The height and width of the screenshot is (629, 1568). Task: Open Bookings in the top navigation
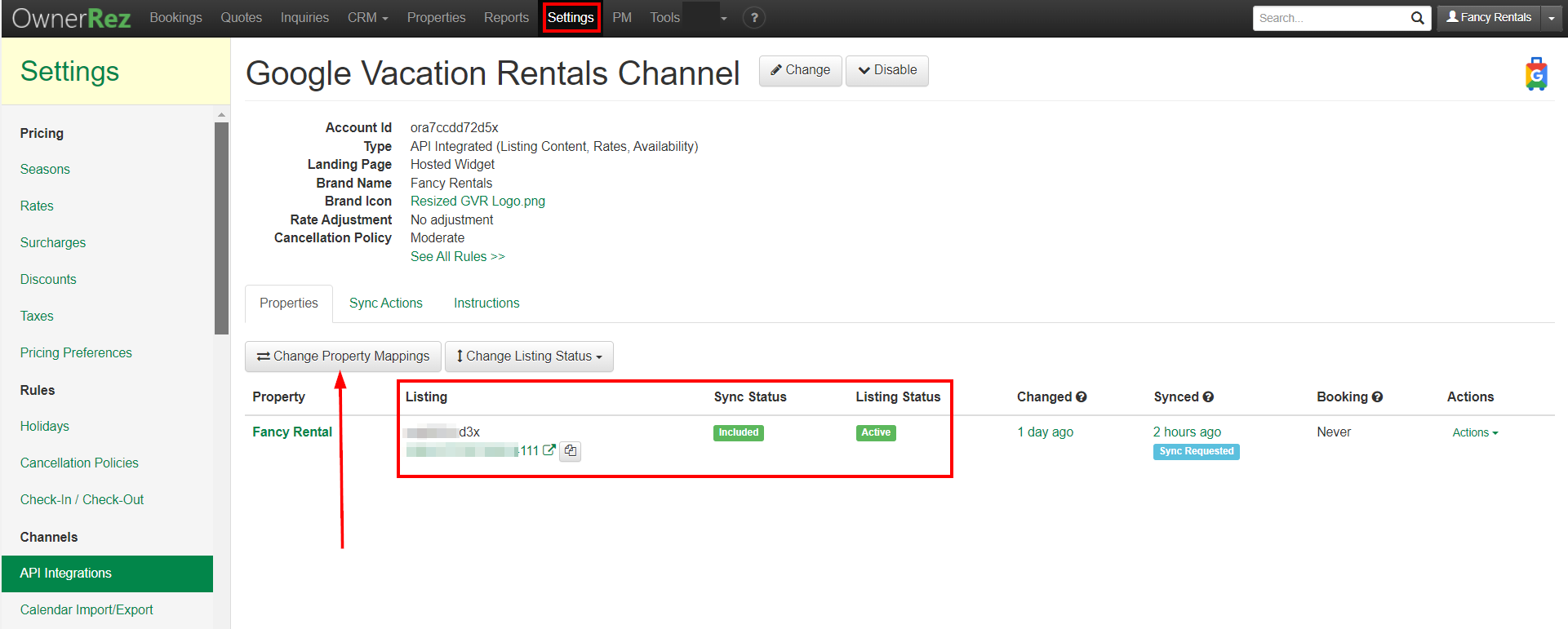click(176, 18)
